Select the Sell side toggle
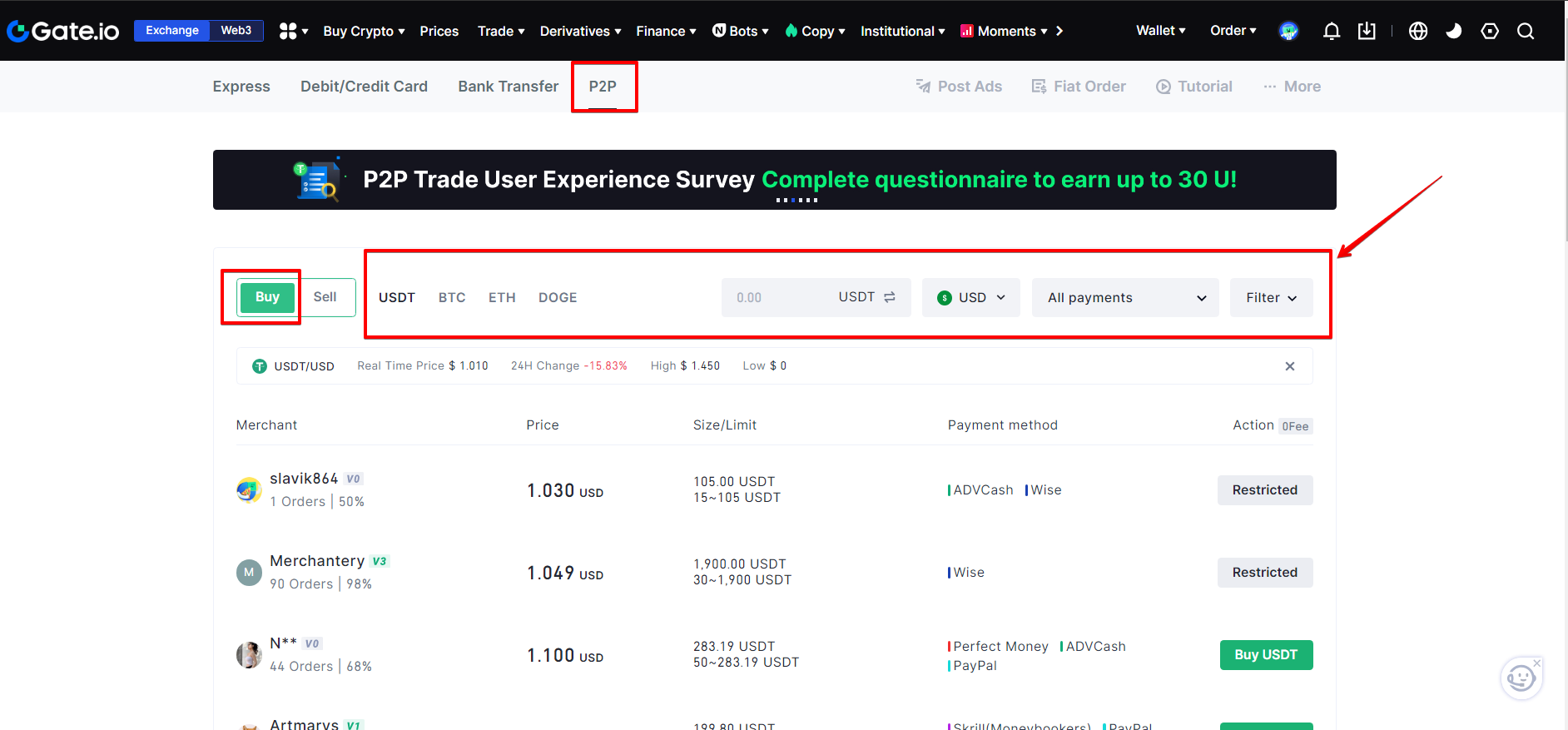 tap(325, 297)
